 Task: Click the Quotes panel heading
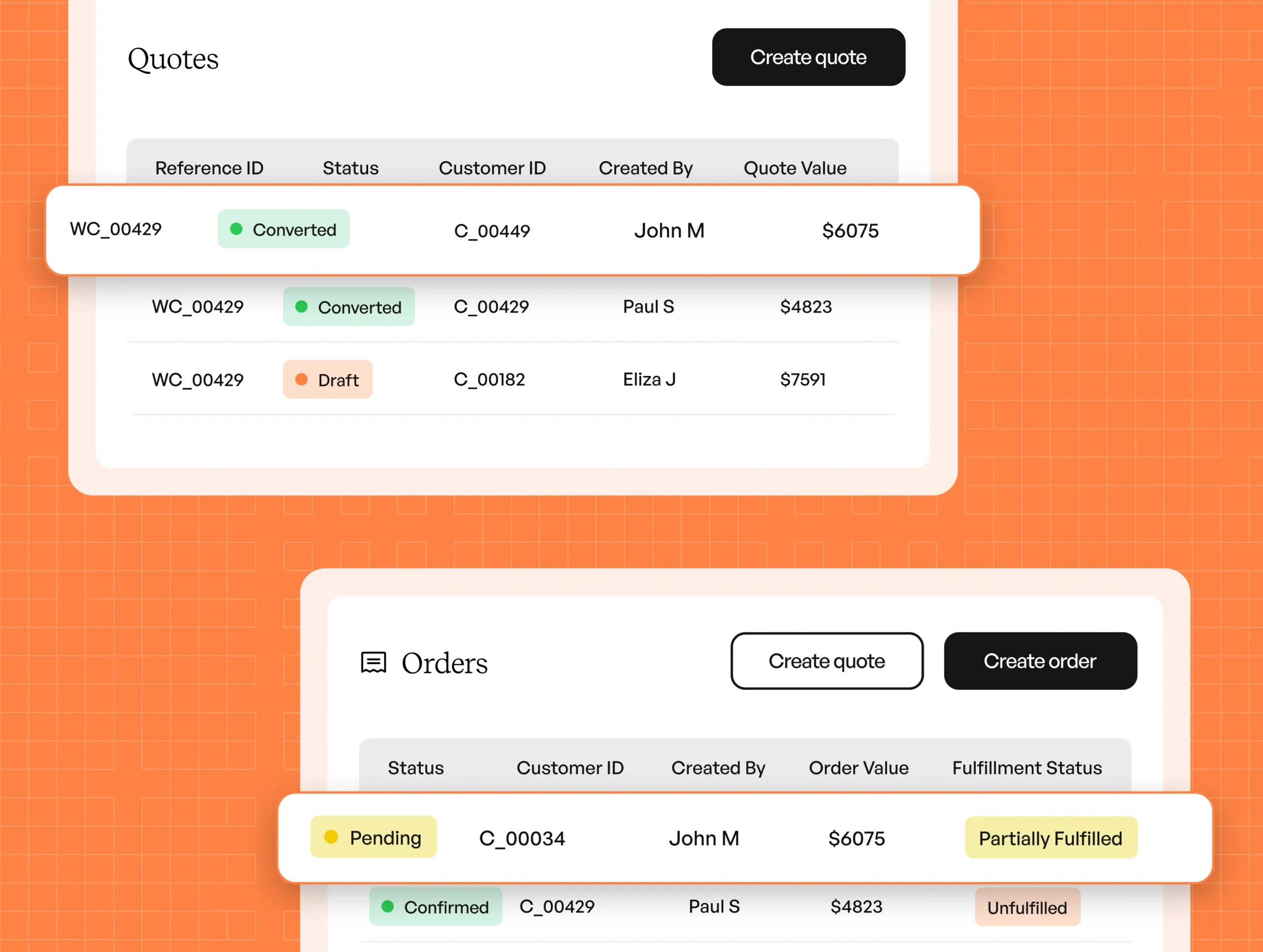pos(173,59)
